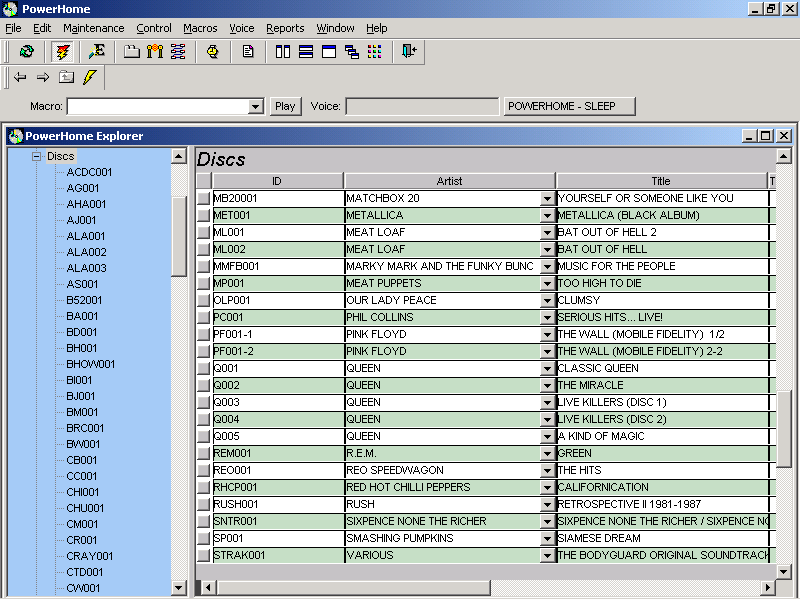Click the yellow lightning bolt icon

(90, 77)
